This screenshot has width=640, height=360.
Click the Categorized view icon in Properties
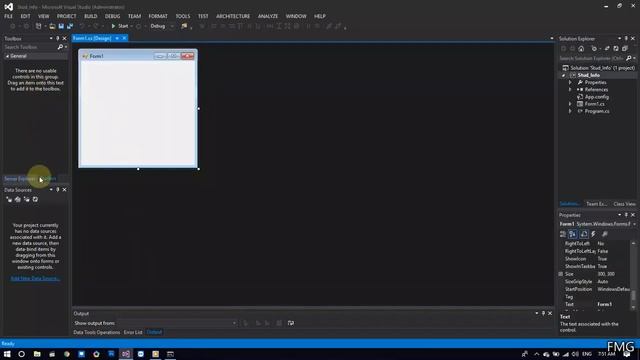pyautogui.click(x=563, y=234)
